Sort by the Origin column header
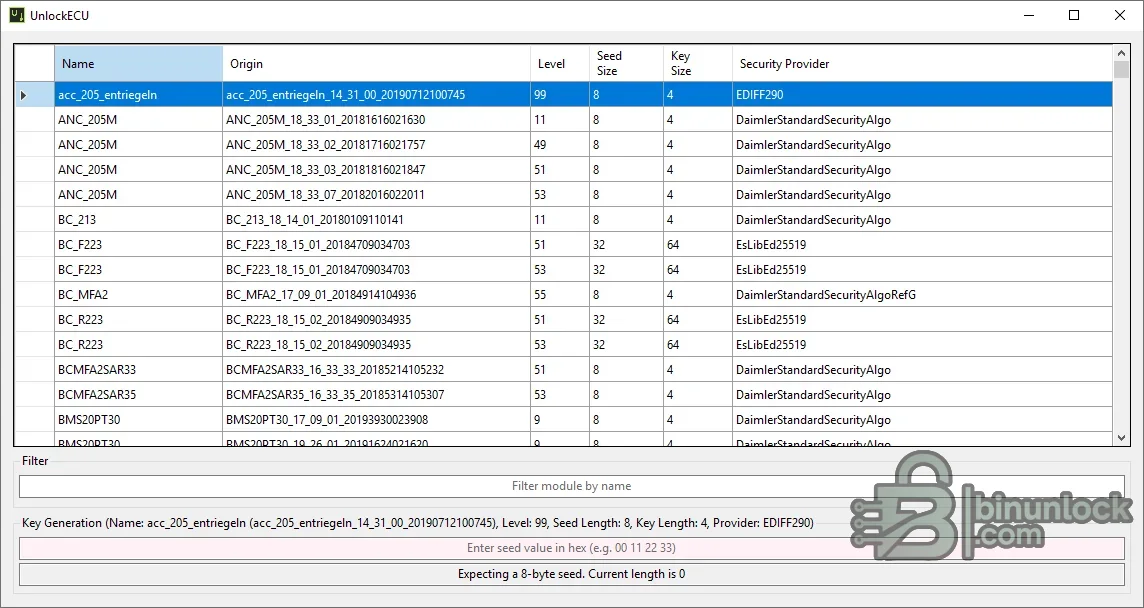Image resolution: width=1144 pixels, height=608 pixels. click(x=376, y=64)
